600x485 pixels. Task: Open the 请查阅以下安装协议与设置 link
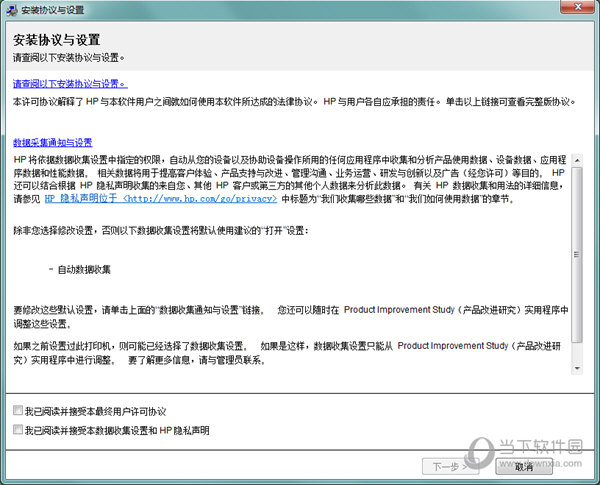click(x=70, y=83)
